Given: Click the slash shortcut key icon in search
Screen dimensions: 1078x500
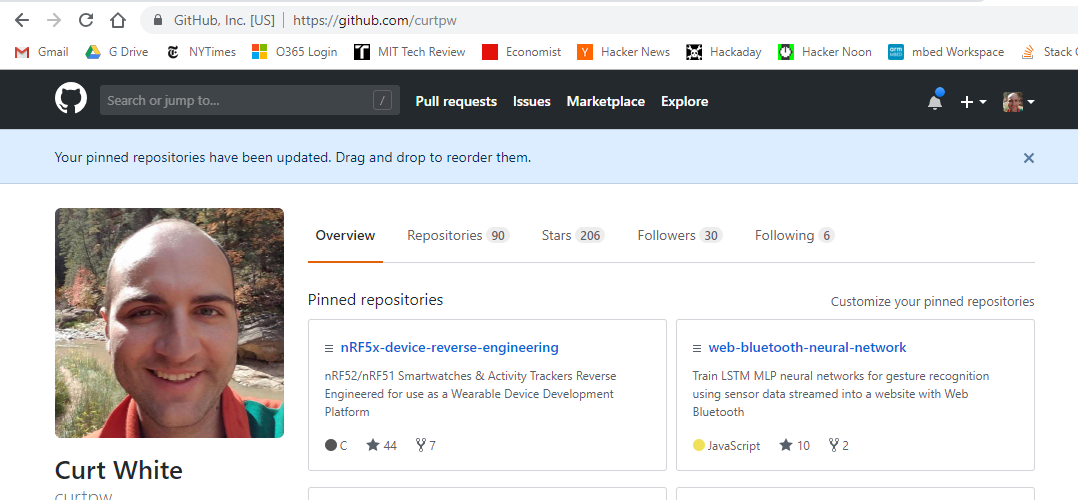Looking at the screenshot, I should click(382, 100).
